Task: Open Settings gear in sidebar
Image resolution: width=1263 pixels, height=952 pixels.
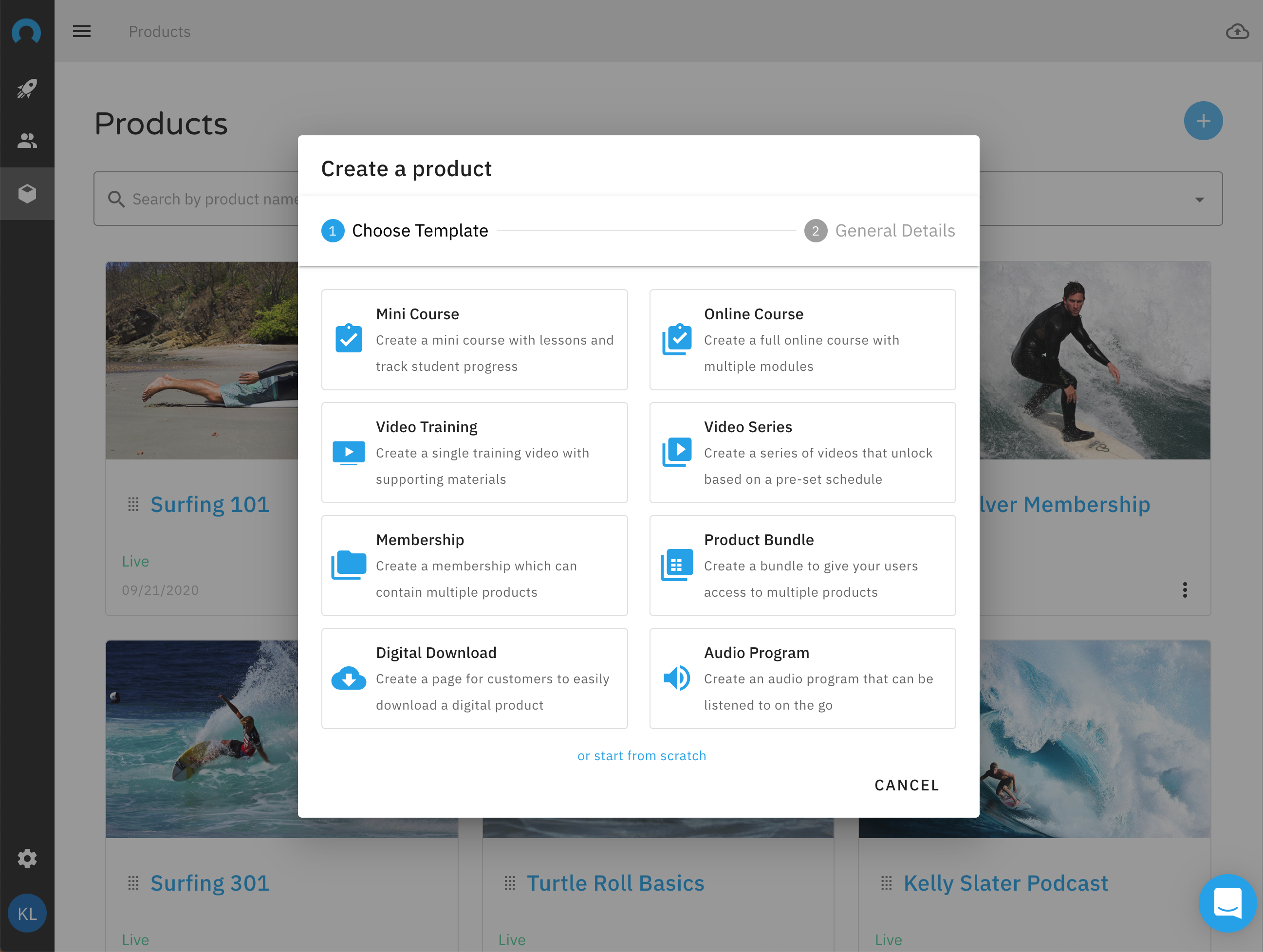Action: point(27,858)
